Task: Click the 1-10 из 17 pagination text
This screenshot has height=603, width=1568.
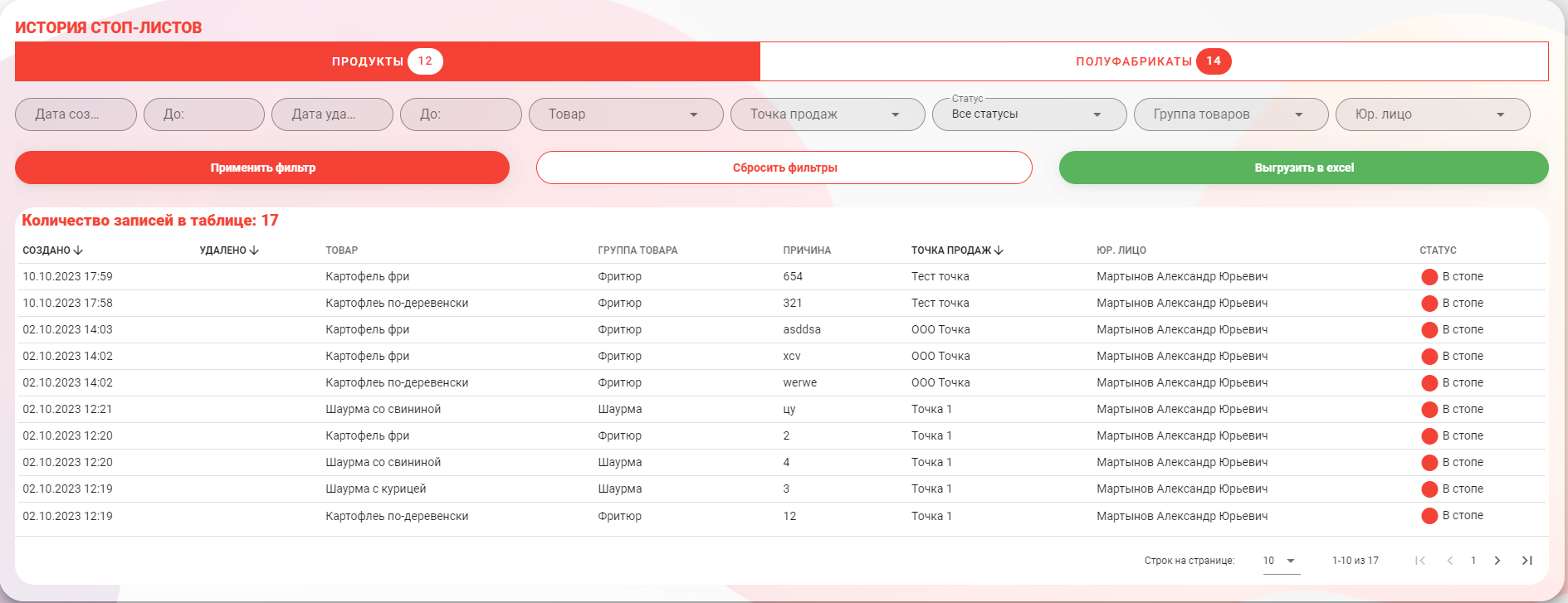Action: (x=1356, y=561)
